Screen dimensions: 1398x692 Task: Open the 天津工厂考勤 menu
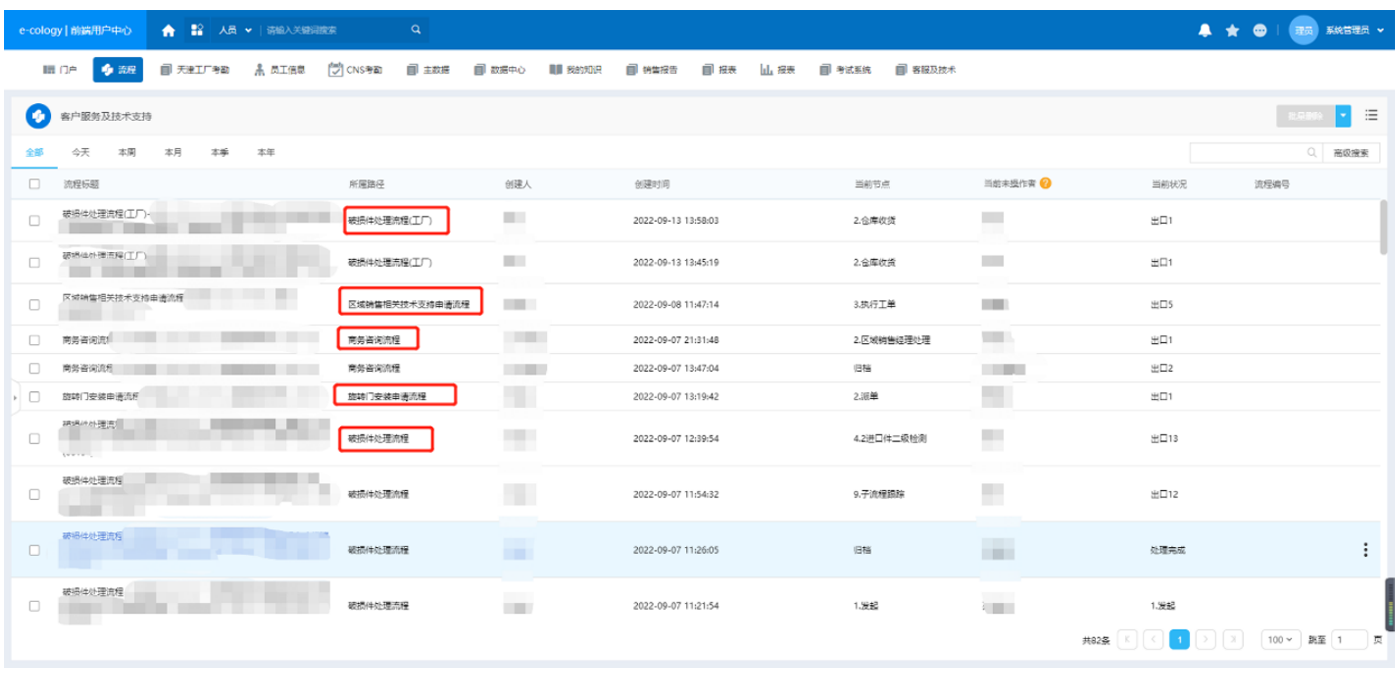pyautogui.click(x=194, y=70)
